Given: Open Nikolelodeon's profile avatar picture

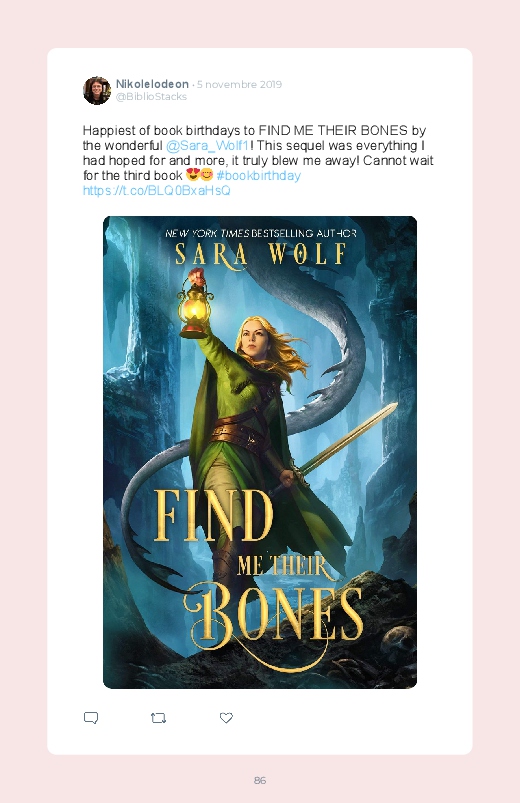Looking at the screenshot, I should click(97, 91).
